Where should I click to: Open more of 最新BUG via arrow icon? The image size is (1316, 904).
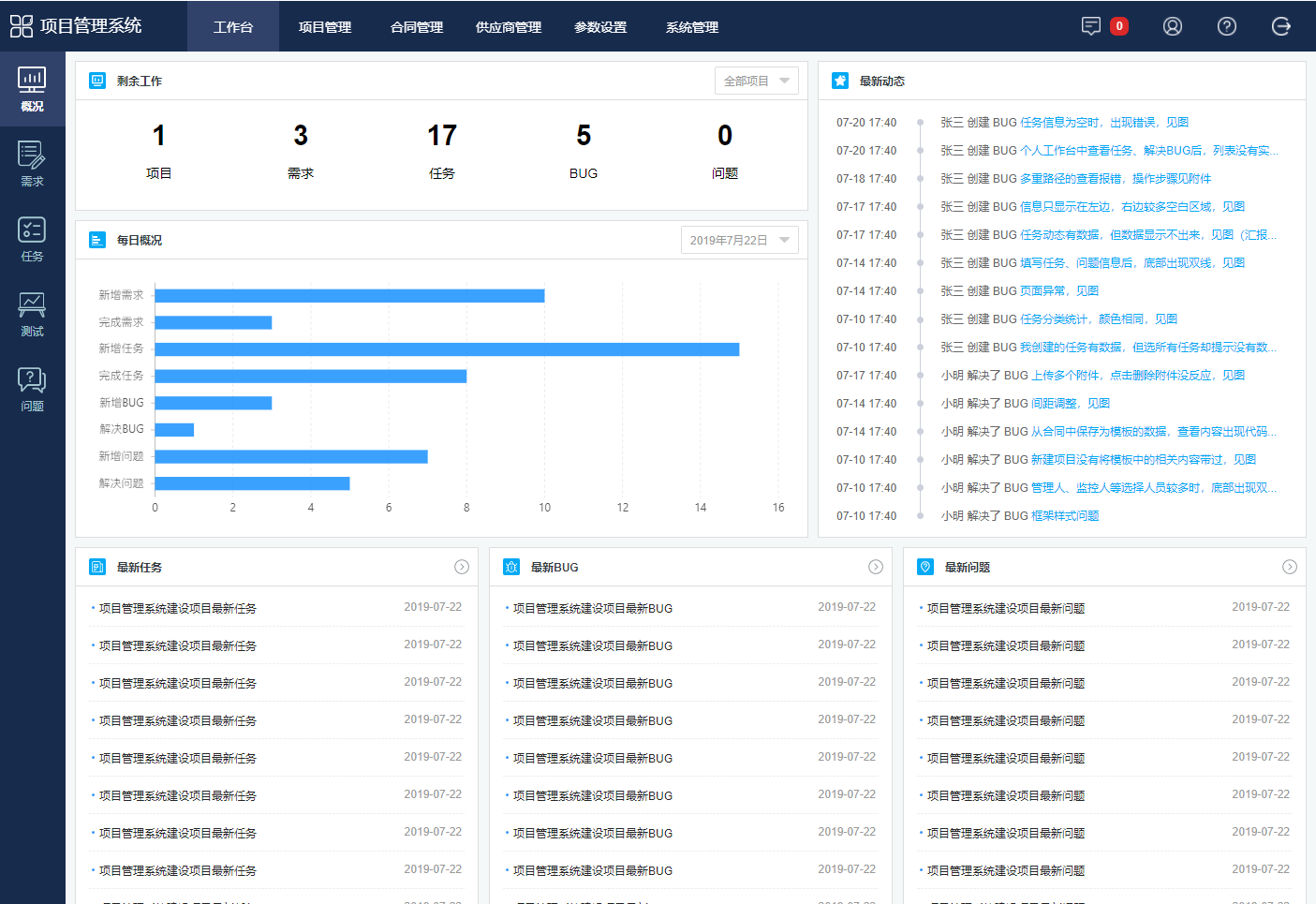point(876,567)
